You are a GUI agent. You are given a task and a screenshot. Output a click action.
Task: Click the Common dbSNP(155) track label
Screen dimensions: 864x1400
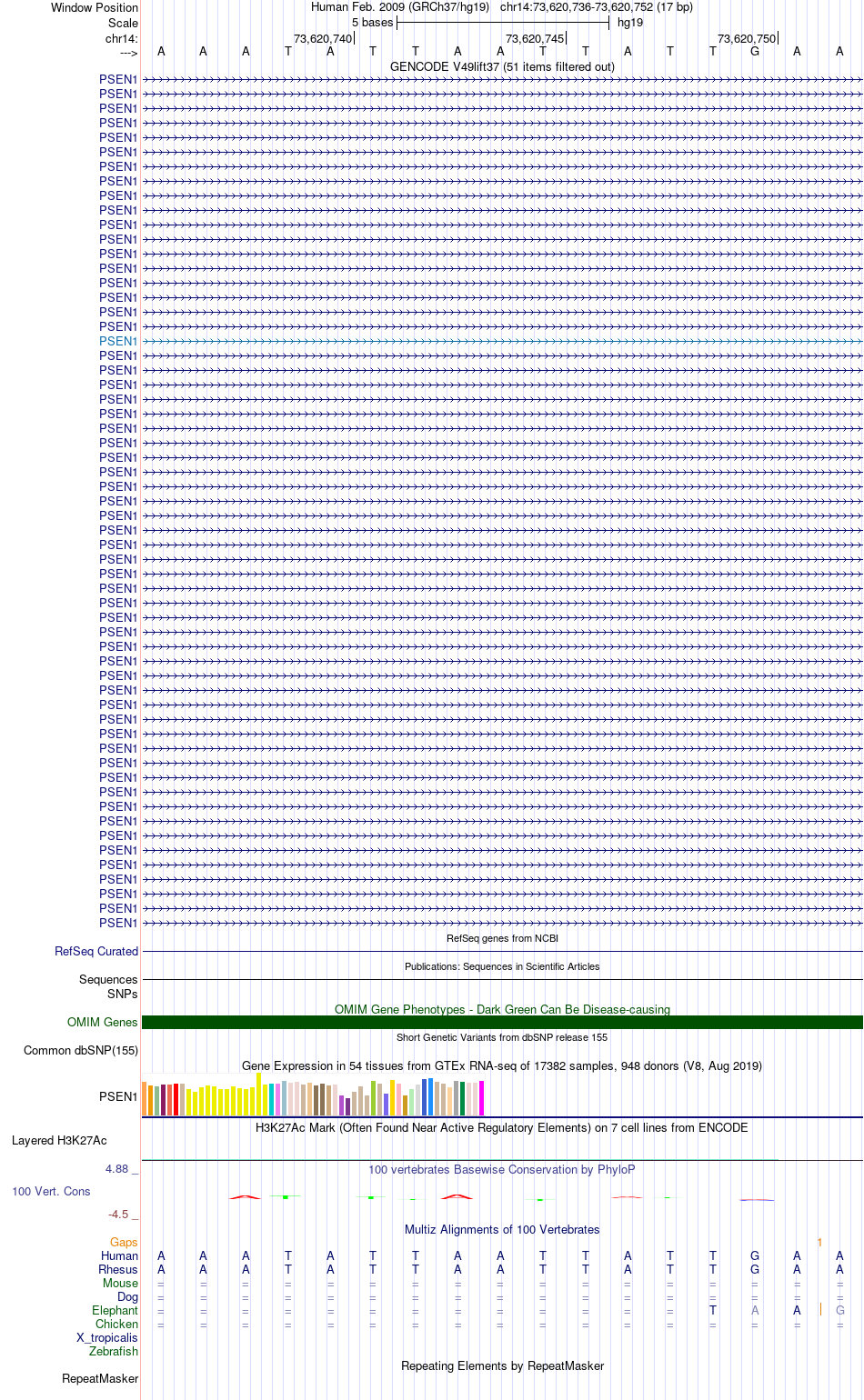(x=81, y=1050)
